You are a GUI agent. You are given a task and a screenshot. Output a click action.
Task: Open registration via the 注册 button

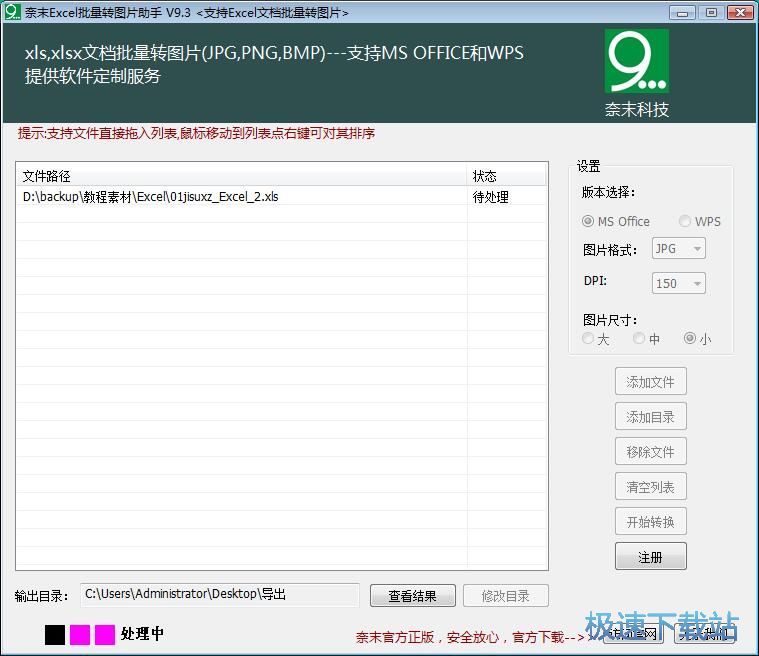pos(650,556)
